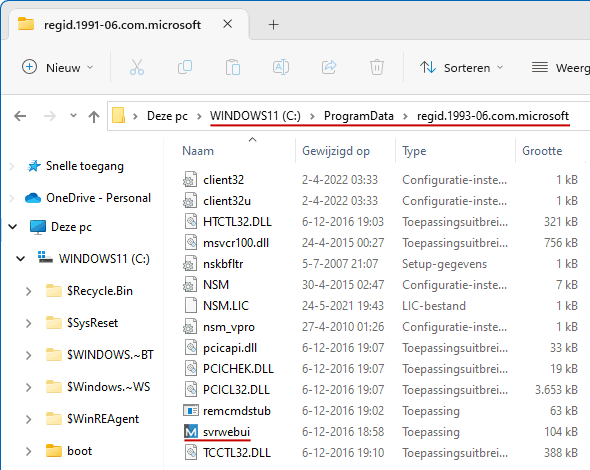Open recent locations dropdown chevron

coord(73,116)
